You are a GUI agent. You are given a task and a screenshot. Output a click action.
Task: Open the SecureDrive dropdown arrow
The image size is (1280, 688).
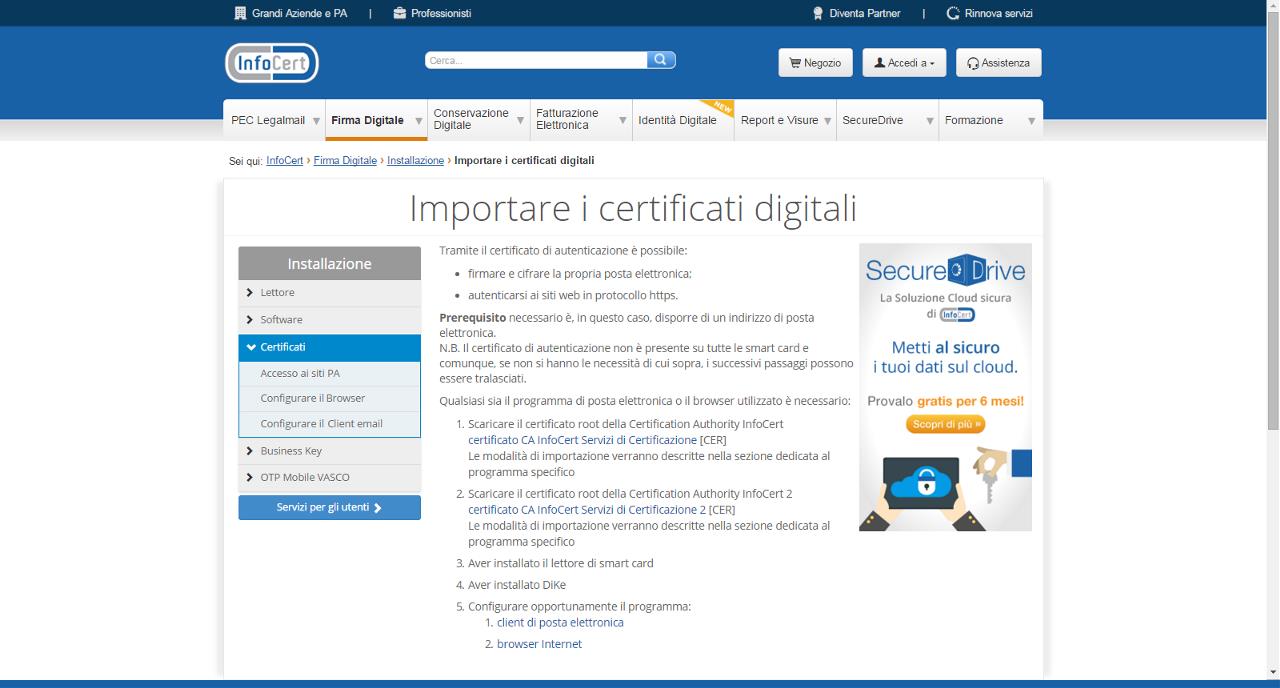tap(930, 121)
